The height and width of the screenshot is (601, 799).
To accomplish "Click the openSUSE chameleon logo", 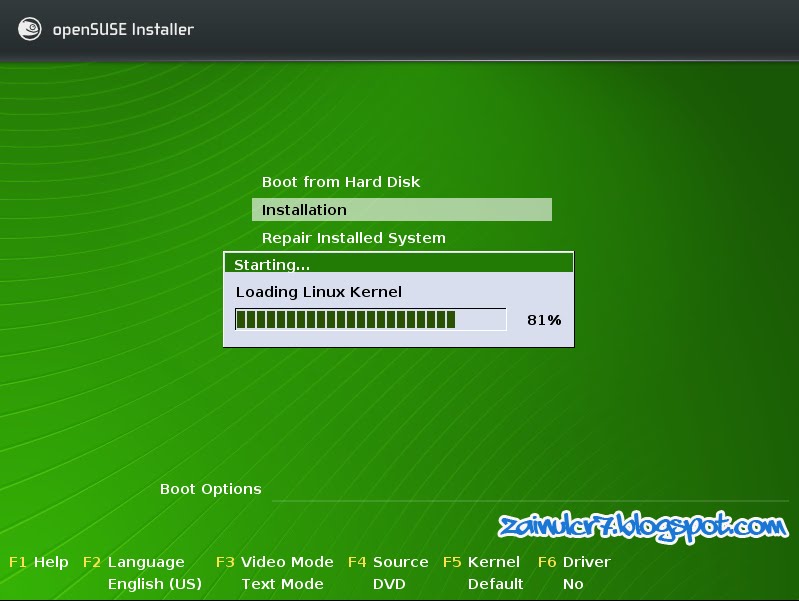I will pyautogui.click(x=30, y=29).
